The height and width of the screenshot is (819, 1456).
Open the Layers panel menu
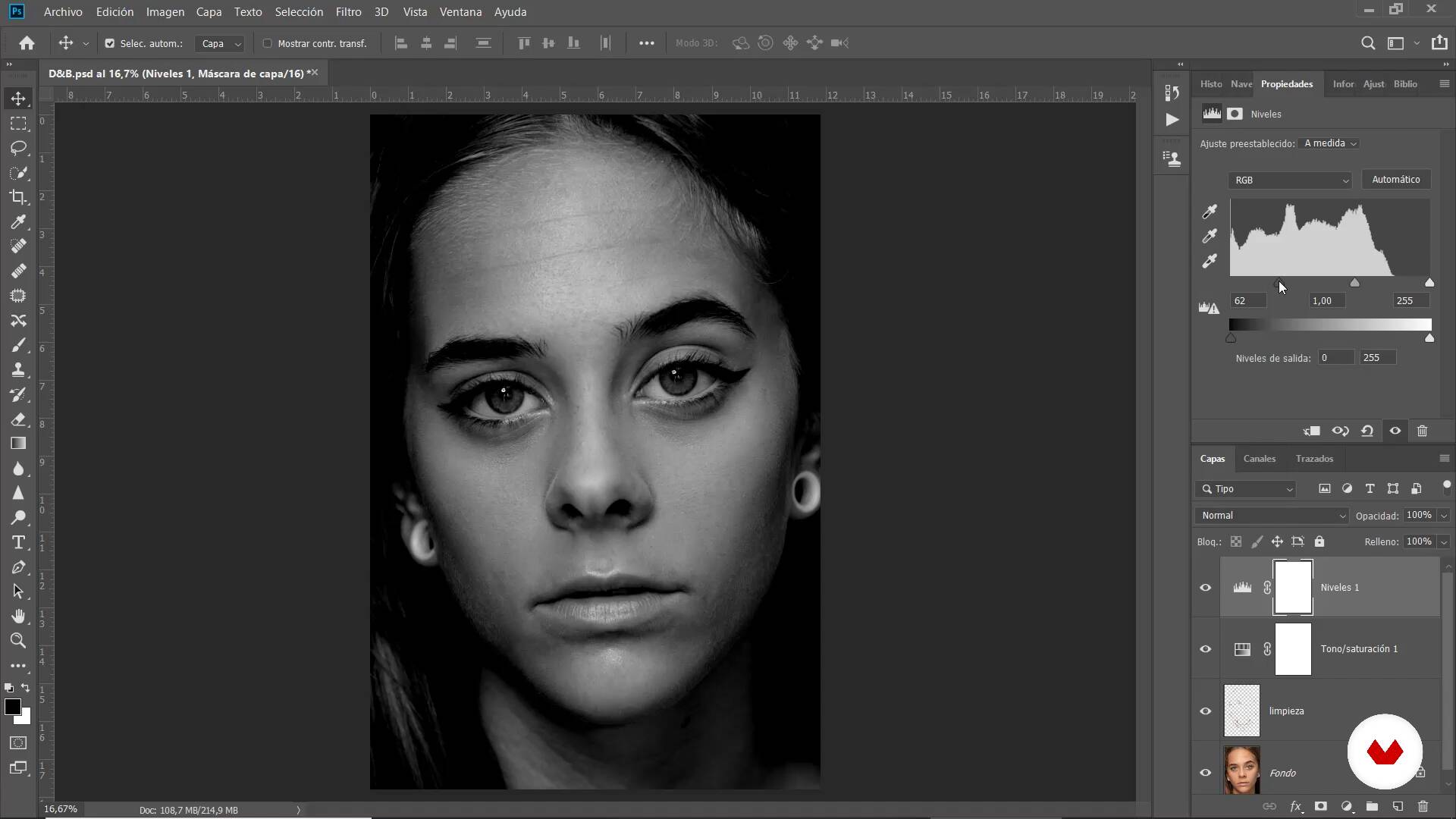coord(1444,459)
